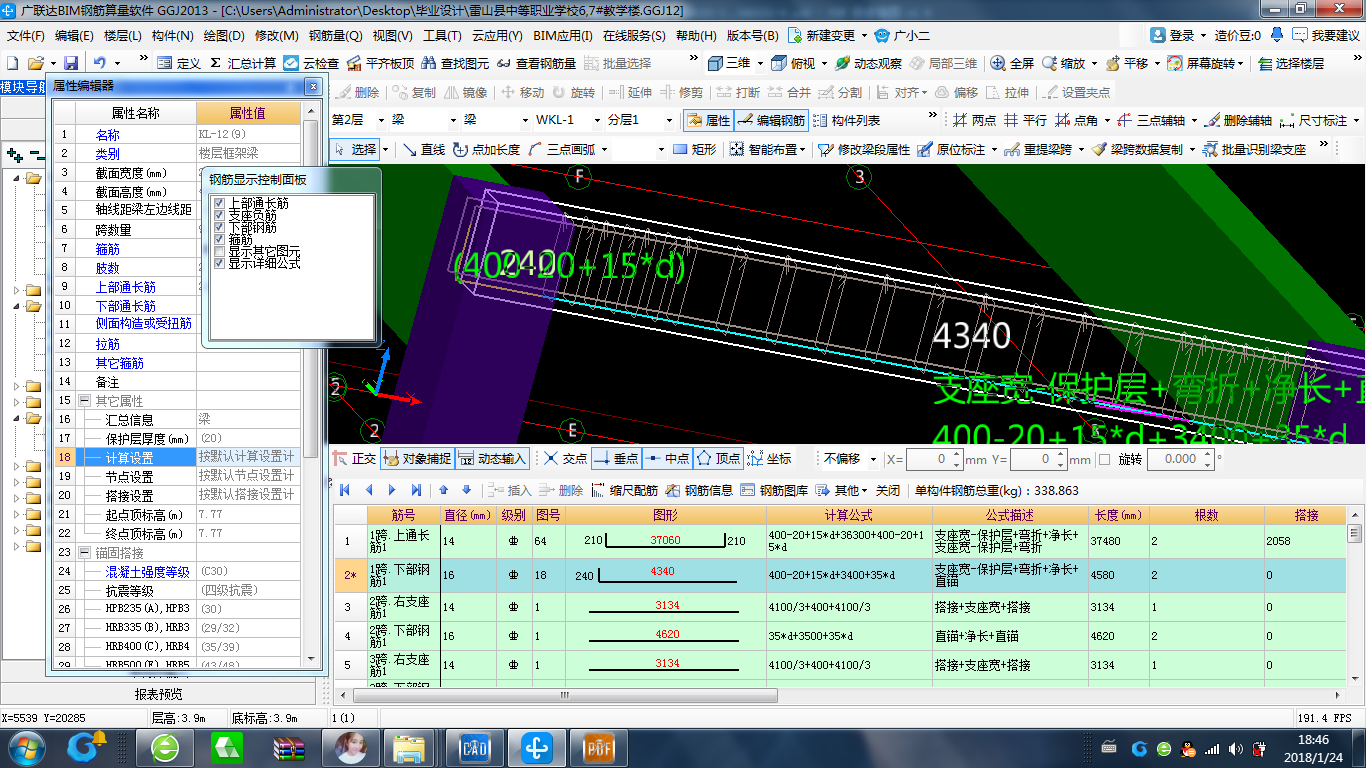This screenshot has height=768, width=1366.
Task: Open 三维 view dropdown arrow
Action: (760, 63)
